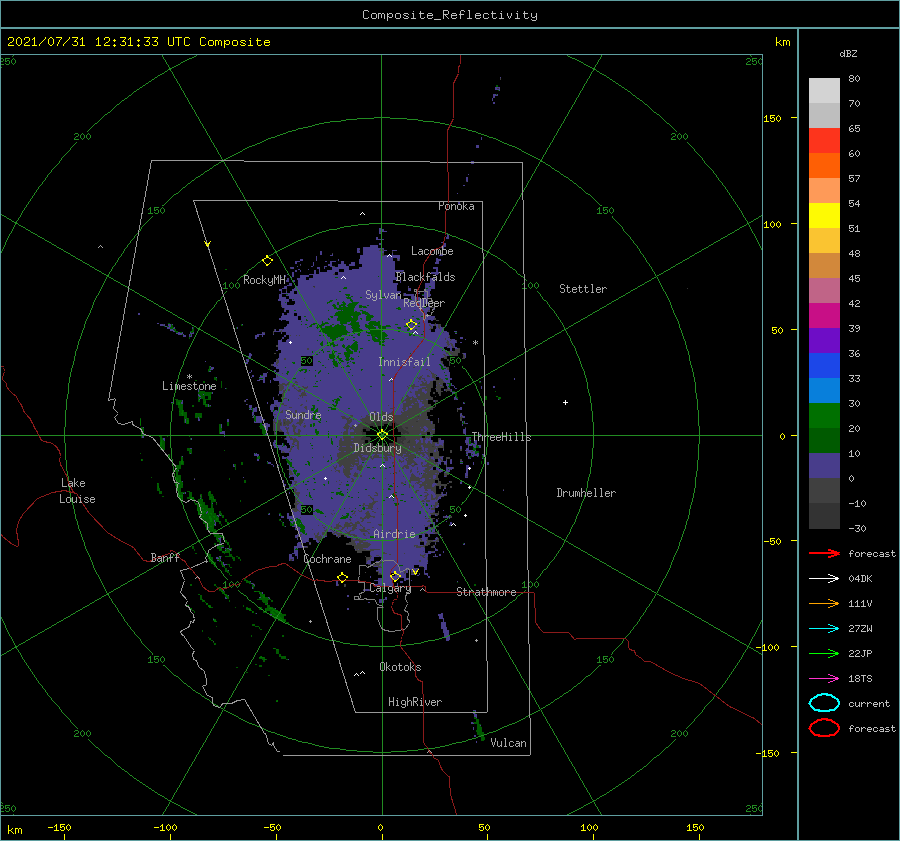Click the 36 dBZ blue swatch
This screenshot has height=841, width=900.
(824, 366)
